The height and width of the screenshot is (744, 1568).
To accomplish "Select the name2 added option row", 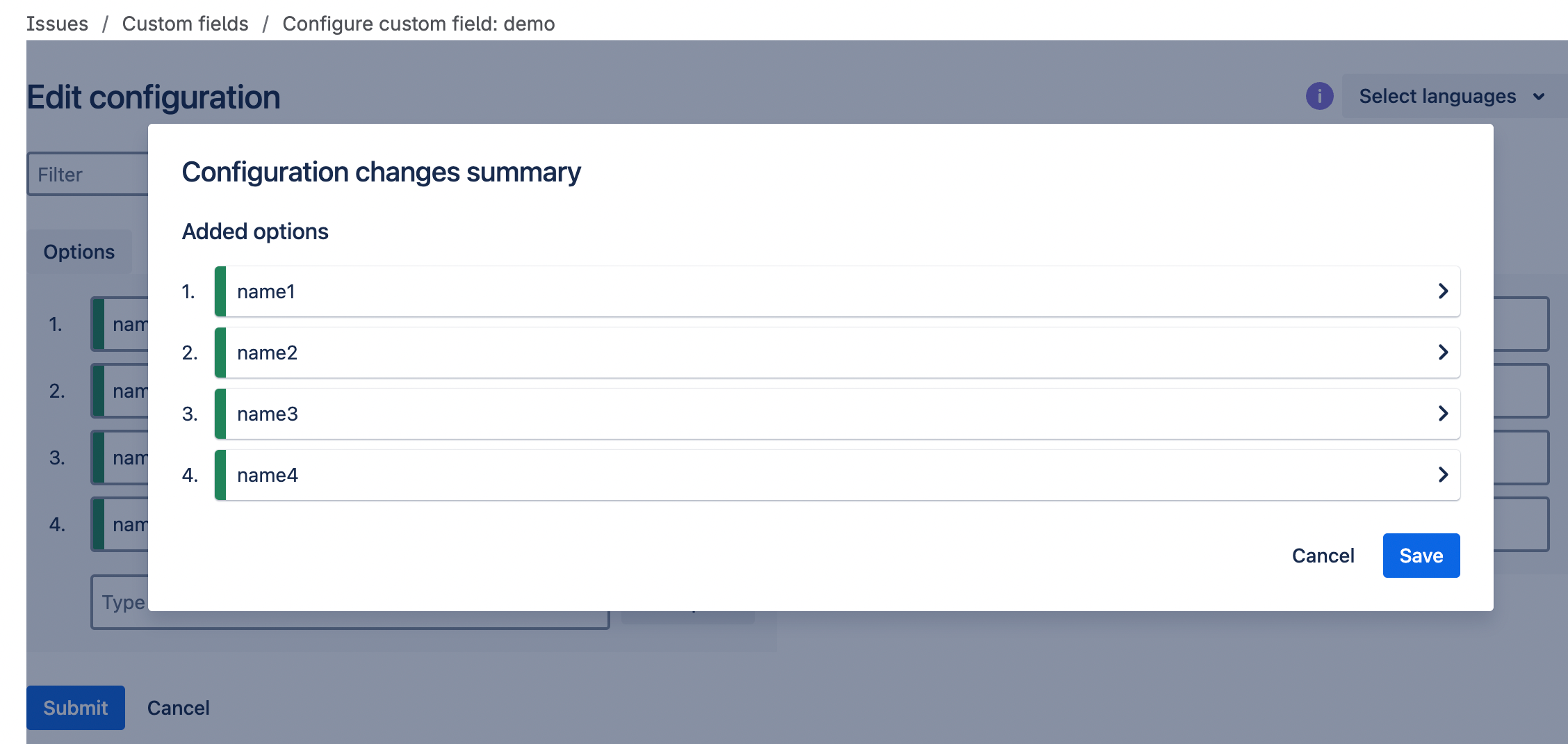I will click(838, 353).
